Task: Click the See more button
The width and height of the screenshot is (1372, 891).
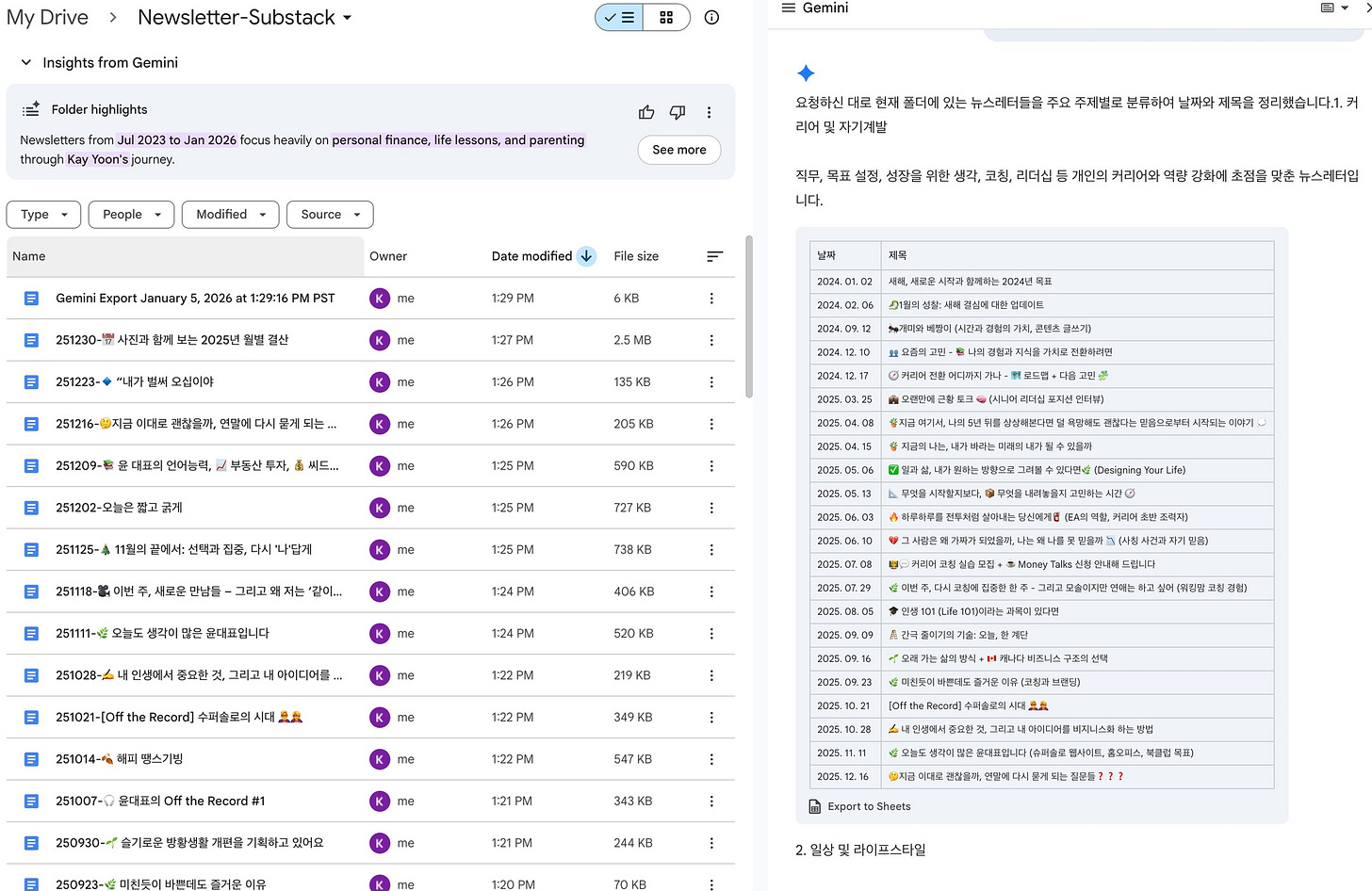Action: point(678,150)
